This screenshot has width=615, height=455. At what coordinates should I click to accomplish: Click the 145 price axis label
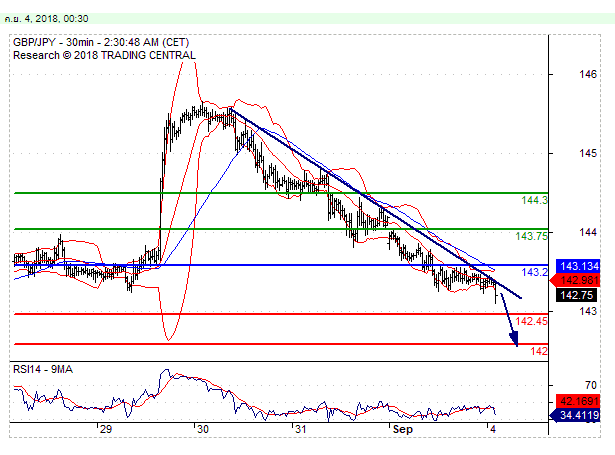pos(588,153)
